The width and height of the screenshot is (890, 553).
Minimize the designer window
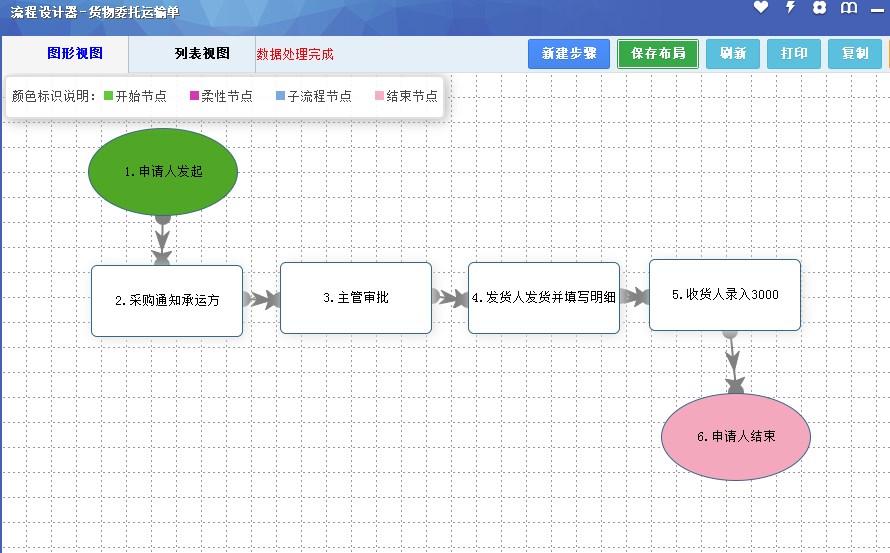877,10
